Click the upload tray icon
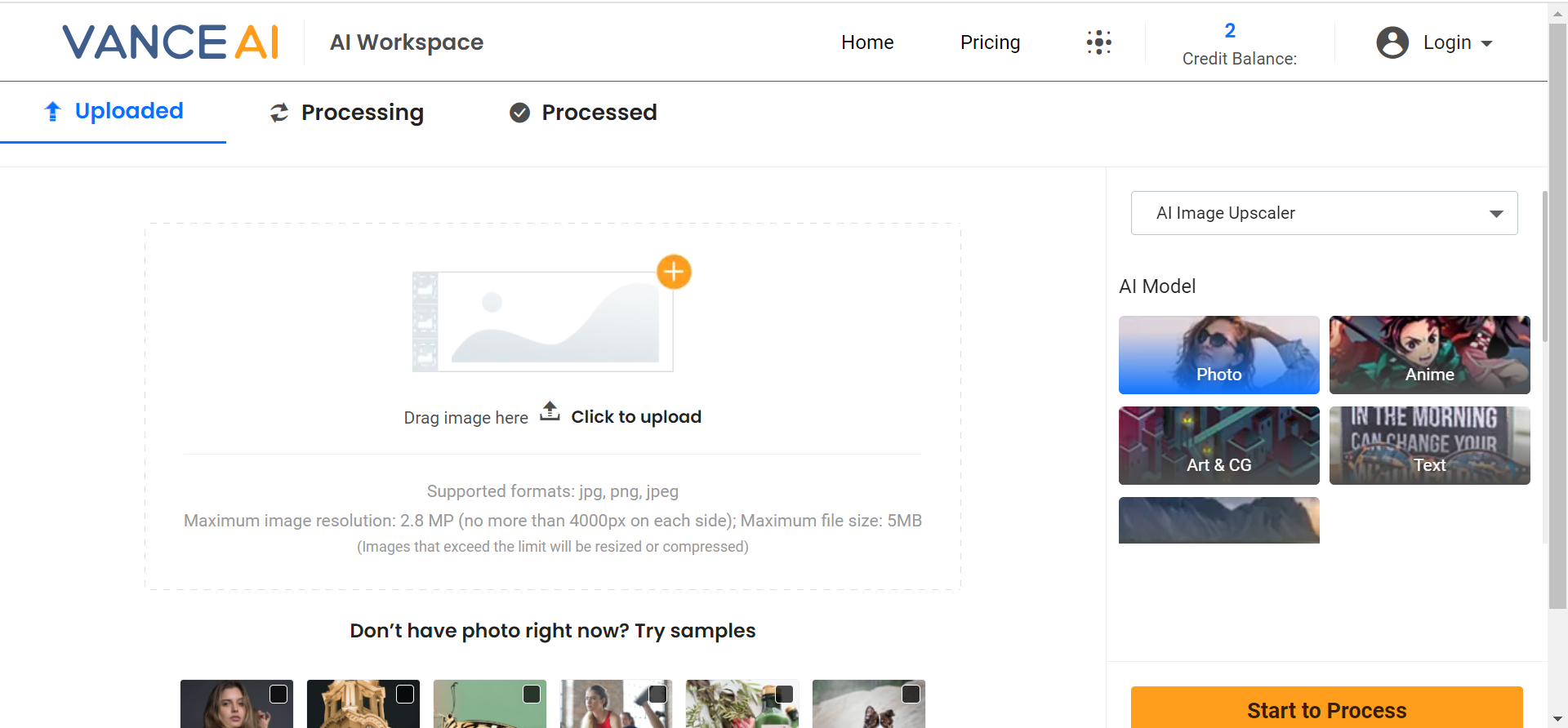1568x728 pixels. 550,411
